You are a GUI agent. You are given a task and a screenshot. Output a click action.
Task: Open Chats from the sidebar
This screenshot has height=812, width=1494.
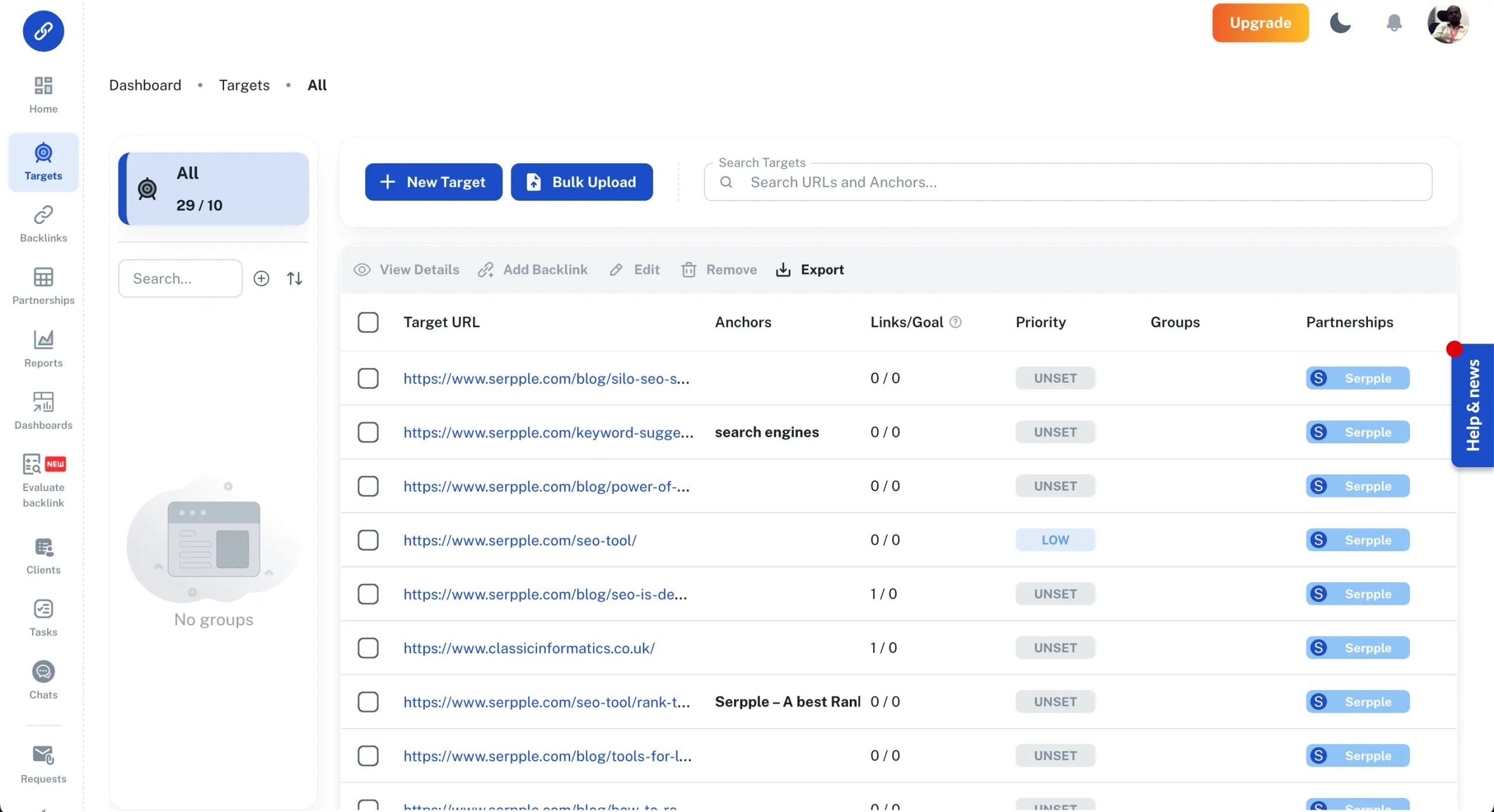pyautogui.click(x=43, y=681)
